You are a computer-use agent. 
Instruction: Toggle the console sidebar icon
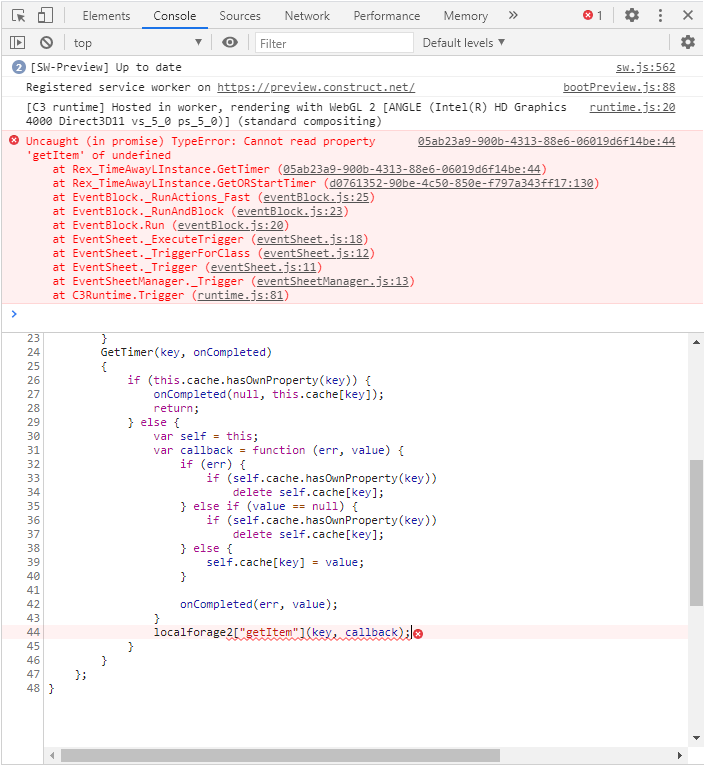(18, 43)
